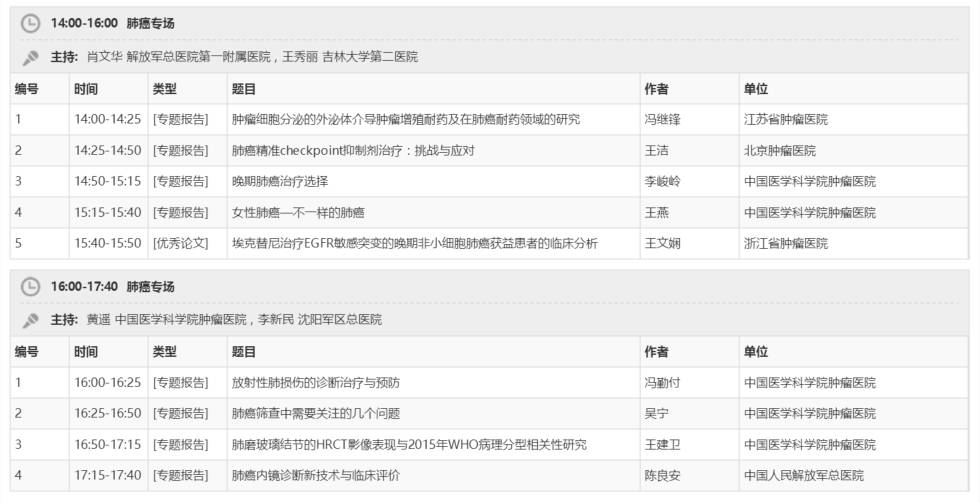Click time cell 14:25-14:50

[x=108, y=151]
